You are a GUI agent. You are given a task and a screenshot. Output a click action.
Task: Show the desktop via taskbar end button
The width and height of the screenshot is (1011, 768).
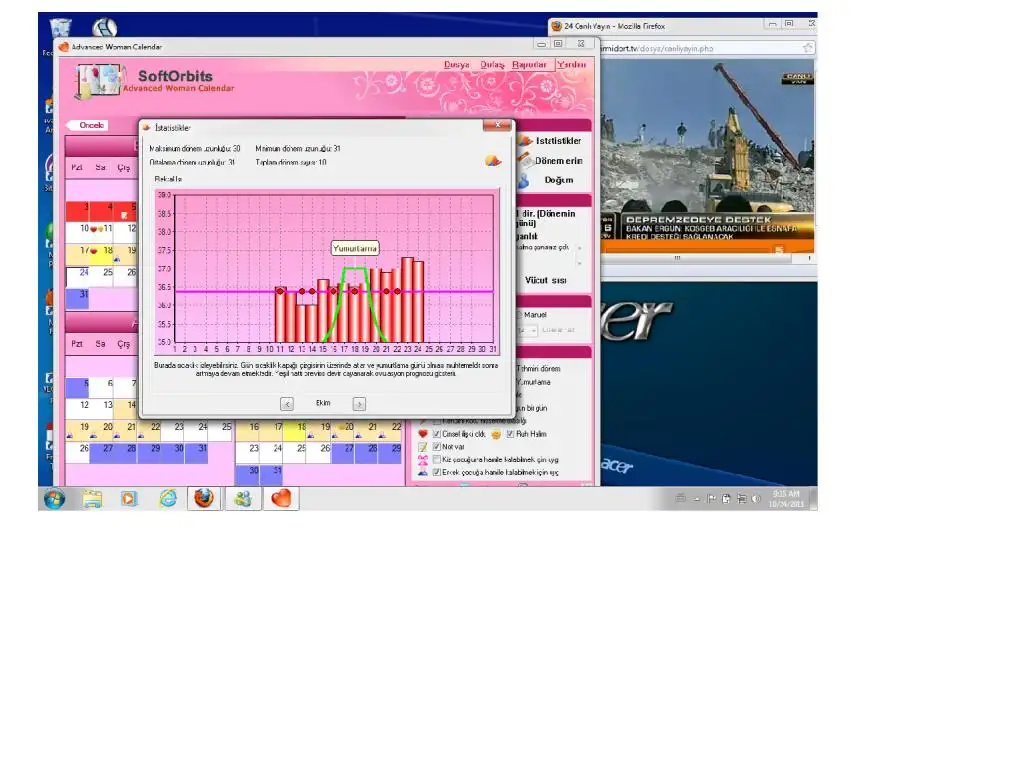click(814, 498)
